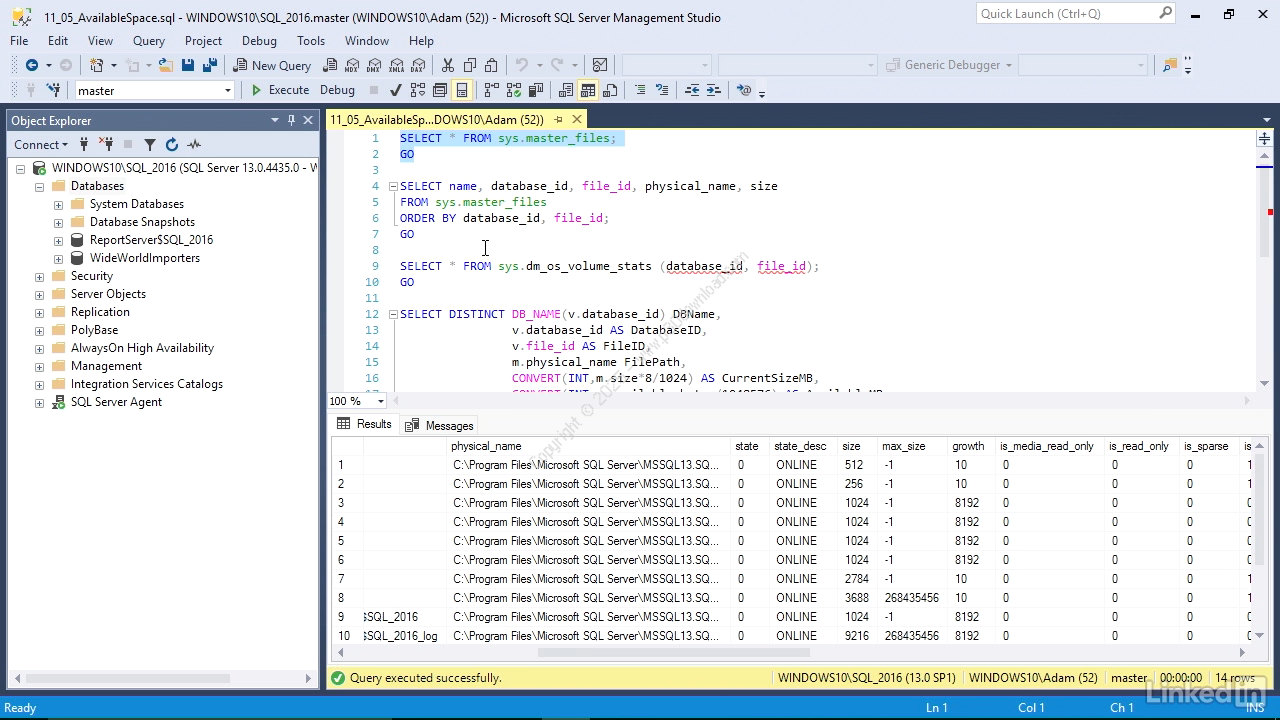
Task: Click the Save All icon
Action: click(209, 65)
